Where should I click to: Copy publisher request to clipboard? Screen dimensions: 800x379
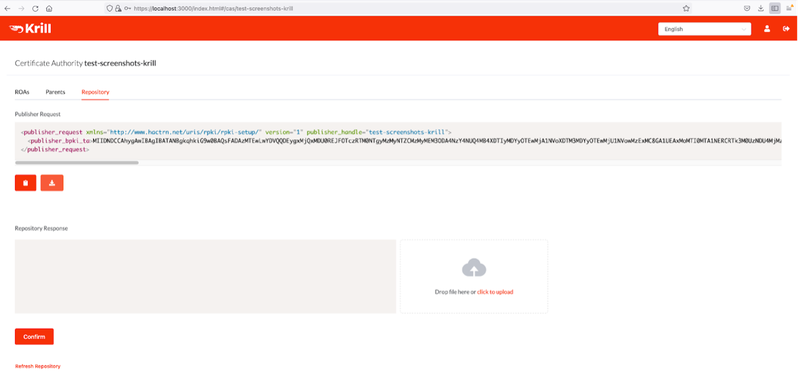pyautogui.click(x=26, y=183)
